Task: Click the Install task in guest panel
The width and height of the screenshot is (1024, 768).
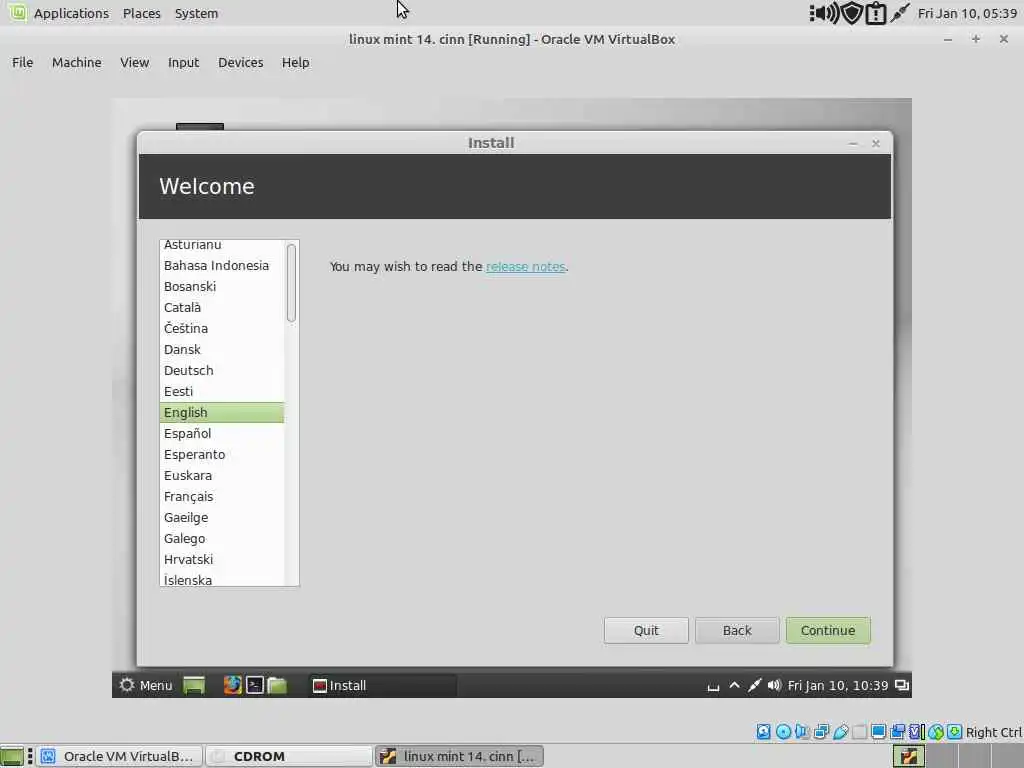Action: (382, 685)
